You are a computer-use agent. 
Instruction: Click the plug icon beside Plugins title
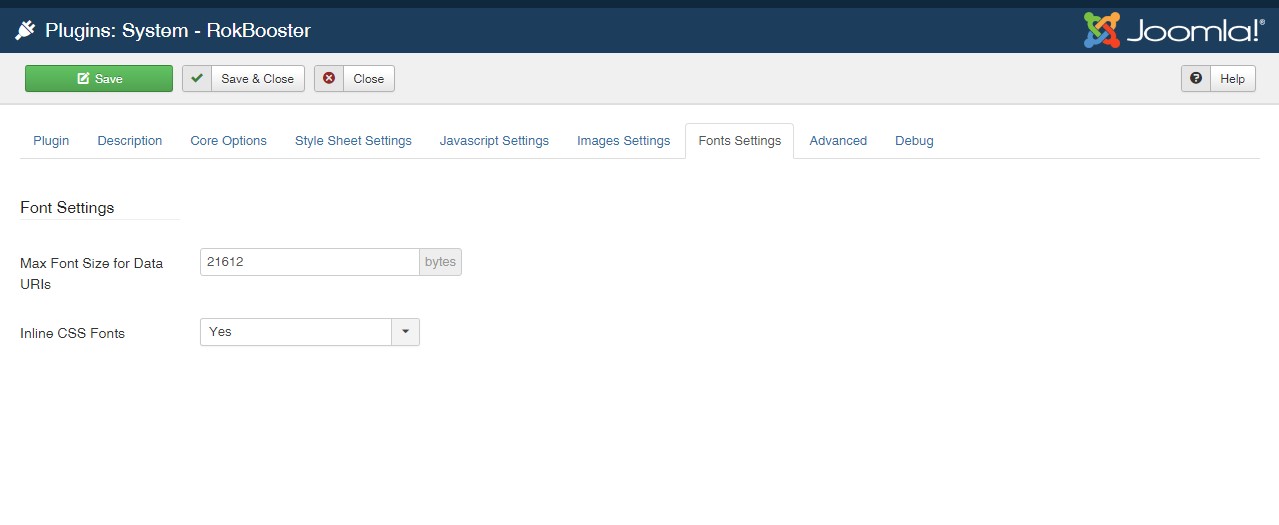coord(25,30)
